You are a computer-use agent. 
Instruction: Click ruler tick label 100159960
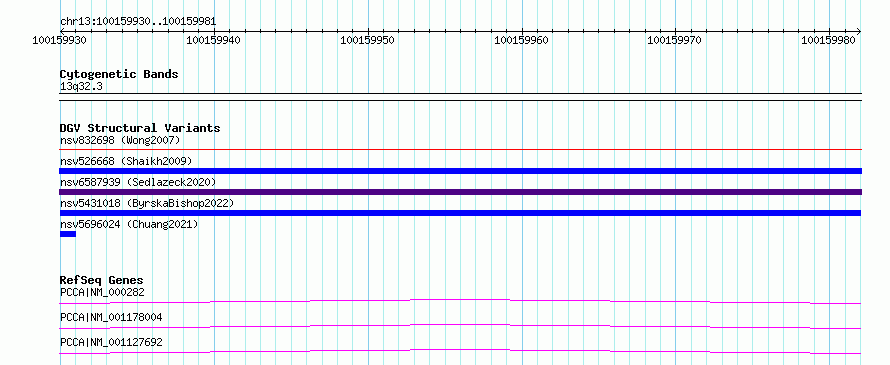click(521, 40)
